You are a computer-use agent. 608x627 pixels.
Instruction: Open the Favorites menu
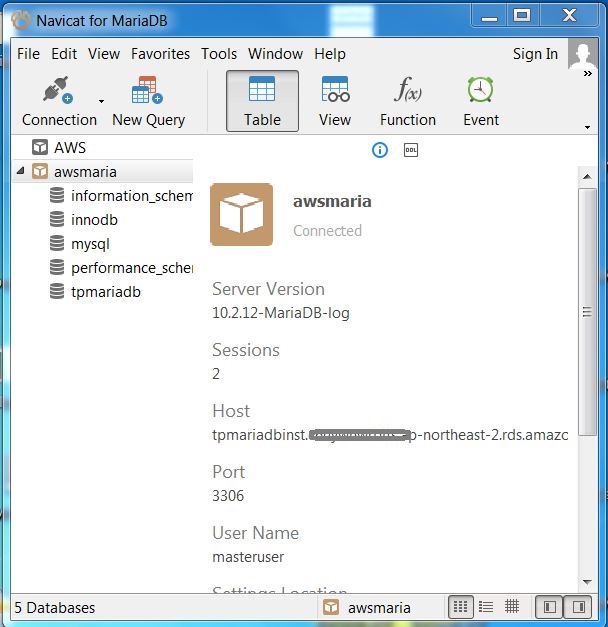(160, 54)
